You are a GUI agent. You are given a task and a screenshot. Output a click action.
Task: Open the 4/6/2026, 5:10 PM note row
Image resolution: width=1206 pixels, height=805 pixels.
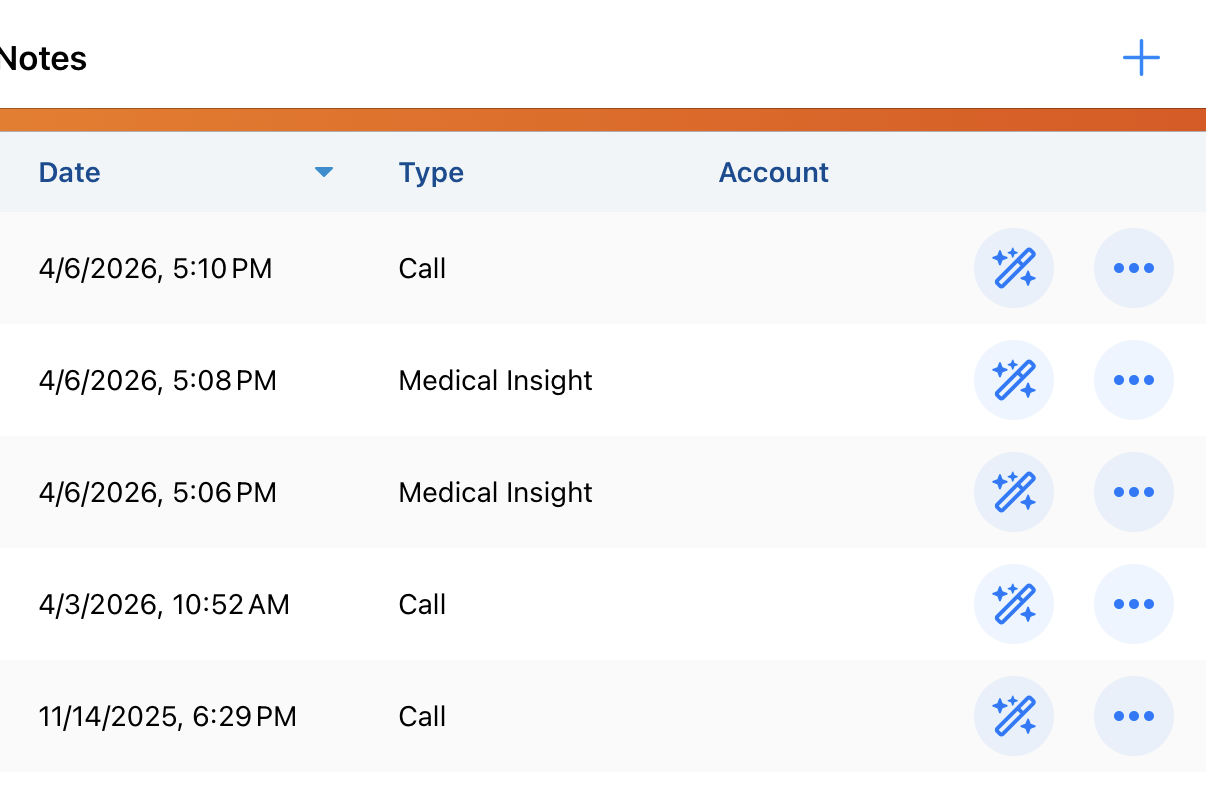click(x=155, y=268)
